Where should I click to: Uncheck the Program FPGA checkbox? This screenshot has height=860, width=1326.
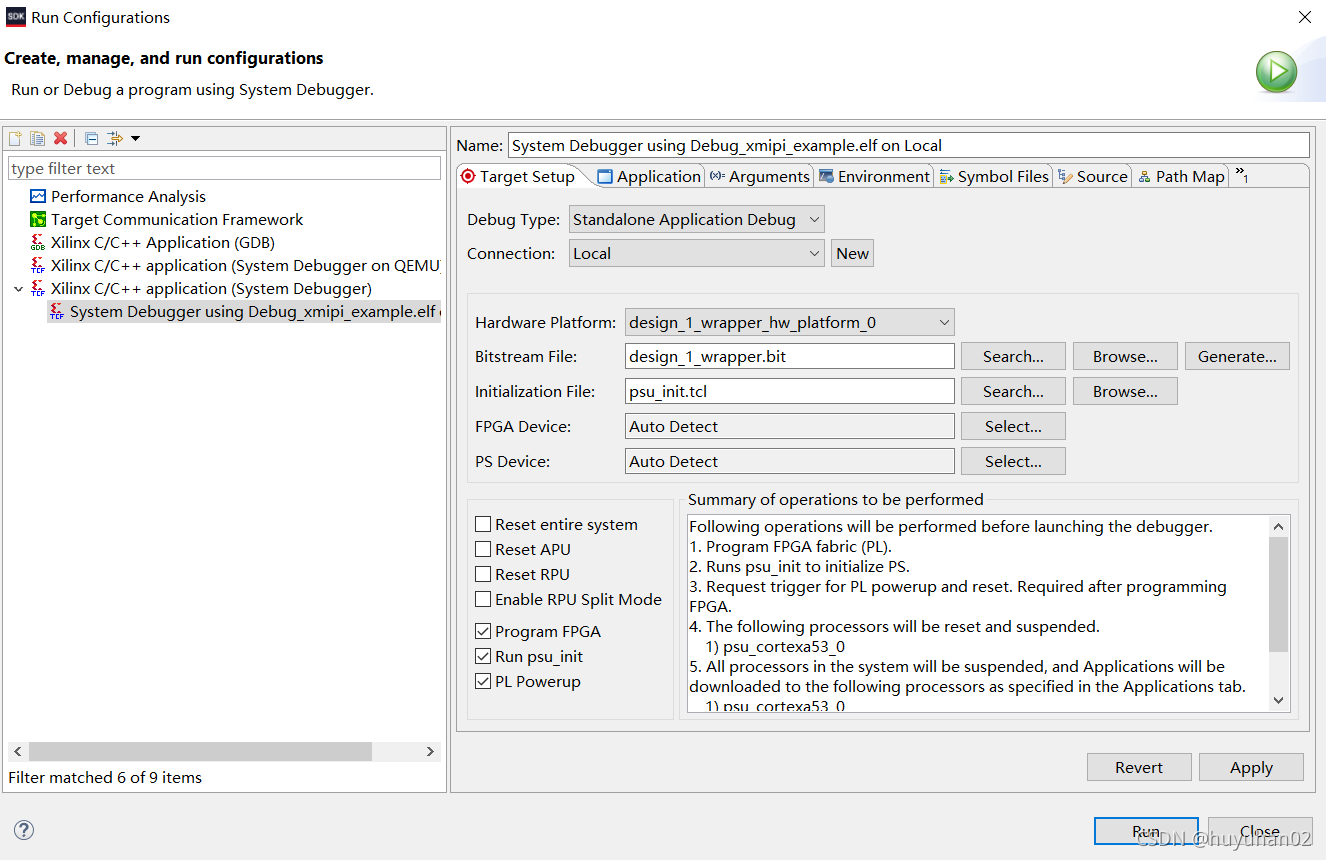tap(483, 631)
